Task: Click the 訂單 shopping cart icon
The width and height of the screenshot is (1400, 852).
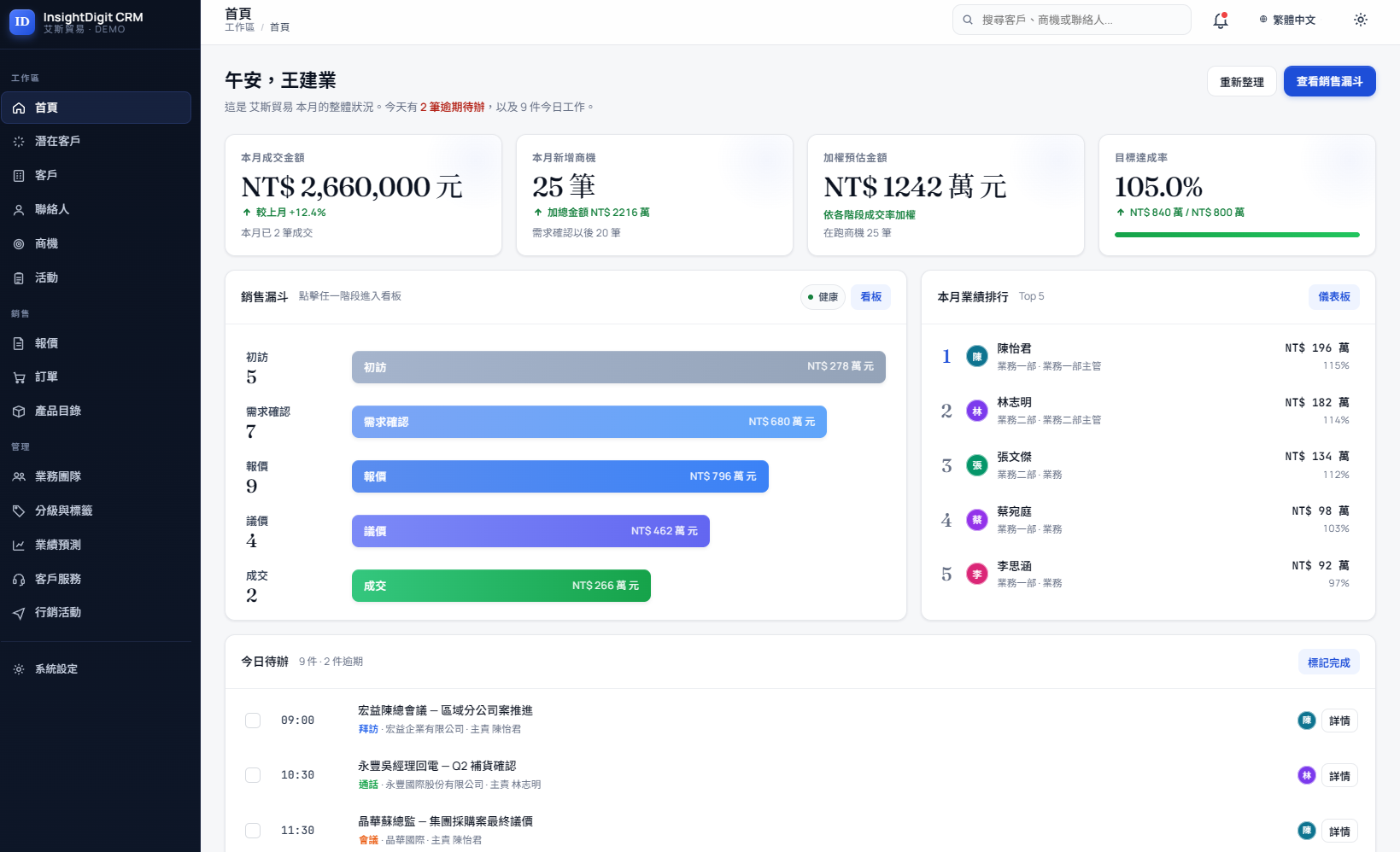Action: click(x=19, y=377)
